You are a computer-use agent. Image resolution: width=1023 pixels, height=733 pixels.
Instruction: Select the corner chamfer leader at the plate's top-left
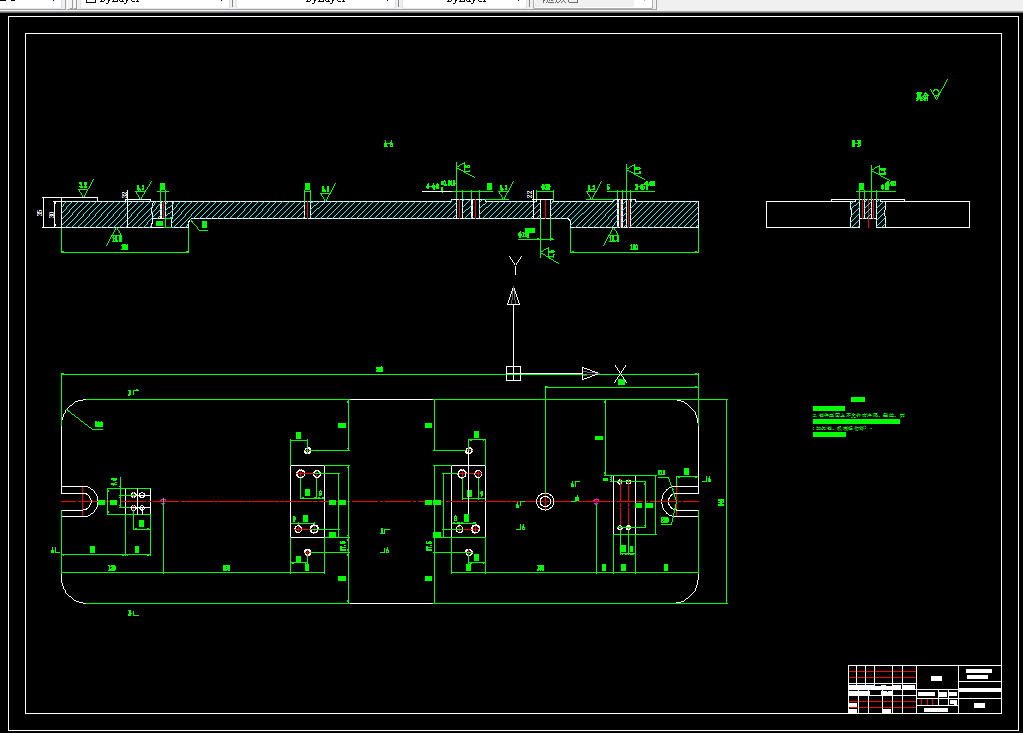pyautogui.click(x=83, y=417)
